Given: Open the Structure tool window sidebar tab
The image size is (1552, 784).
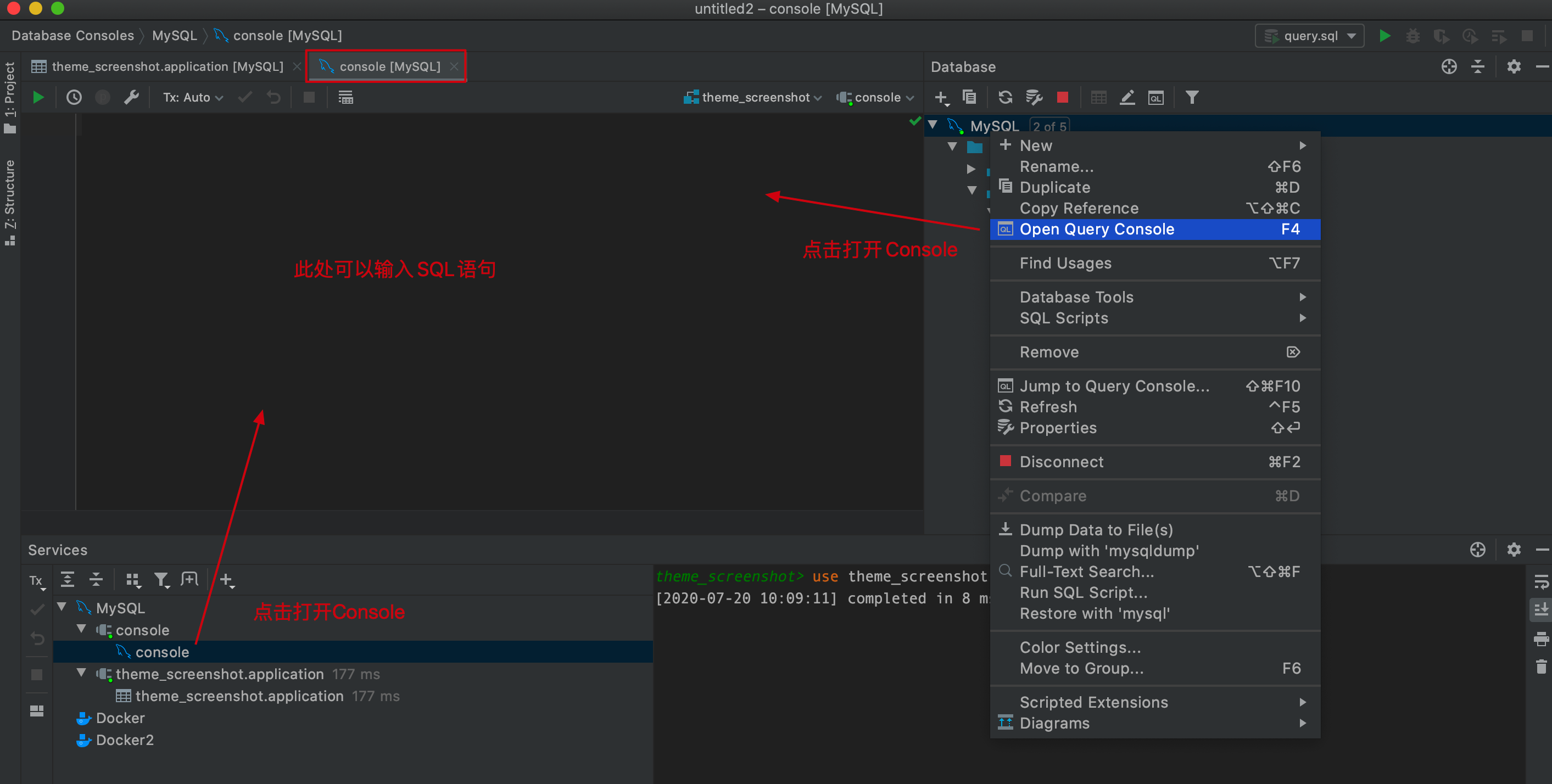Looking at the screenshot, I should [10, 203].
